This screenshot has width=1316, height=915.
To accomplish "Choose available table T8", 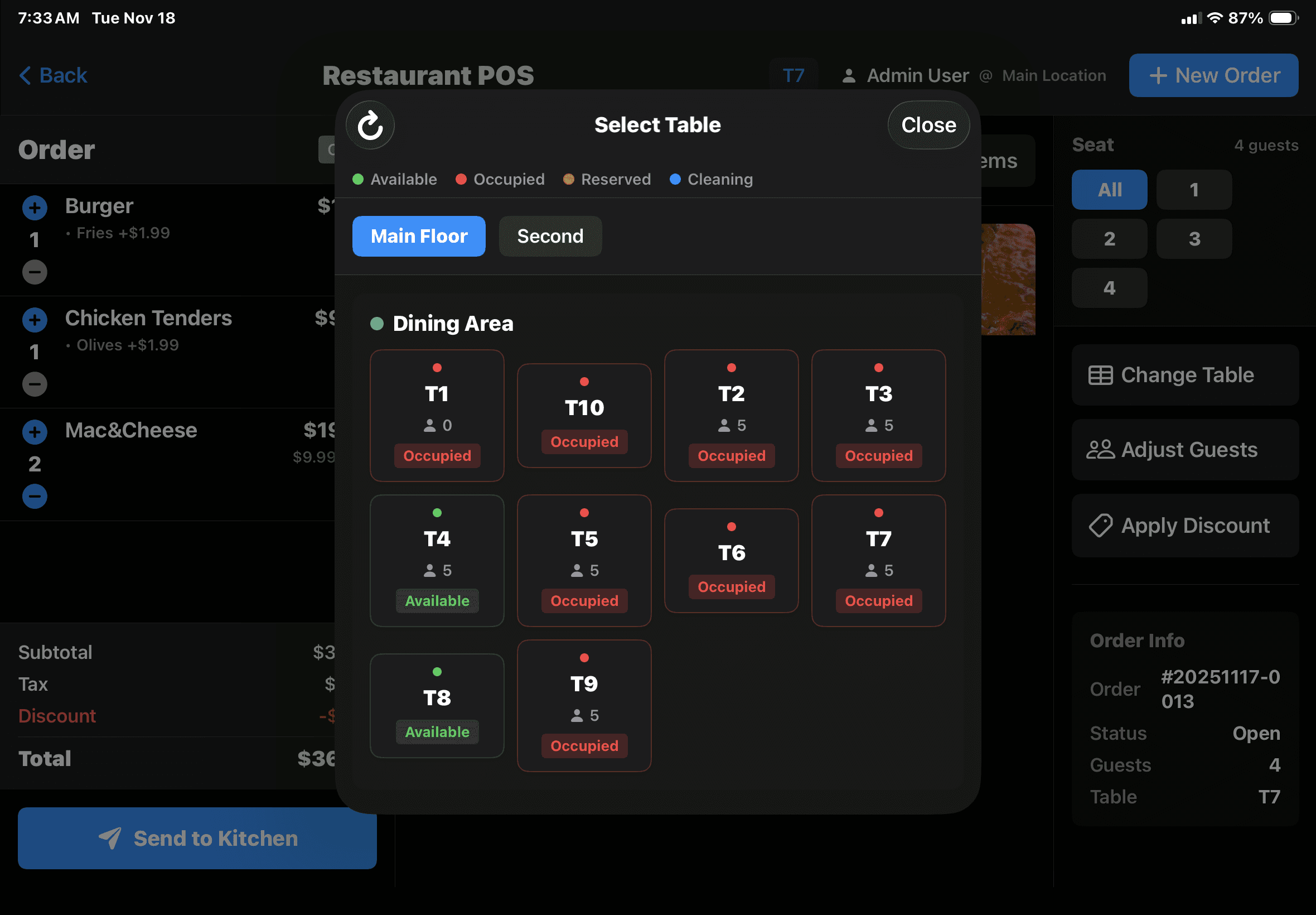I will 437,705.
